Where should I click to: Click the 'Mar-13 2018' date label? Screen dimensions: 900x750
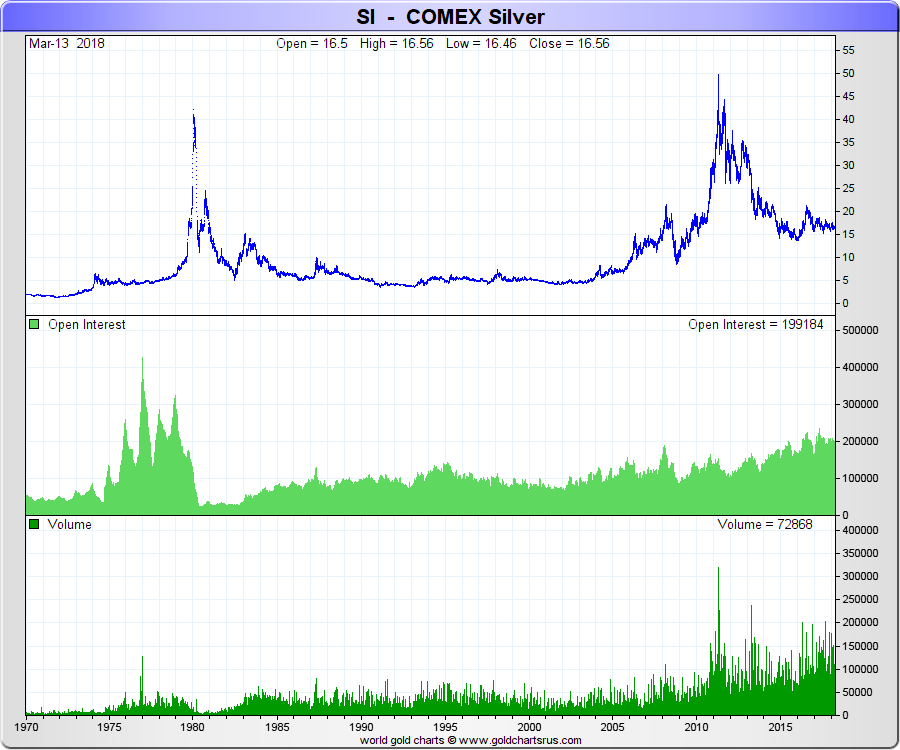(x=67, y=44)
